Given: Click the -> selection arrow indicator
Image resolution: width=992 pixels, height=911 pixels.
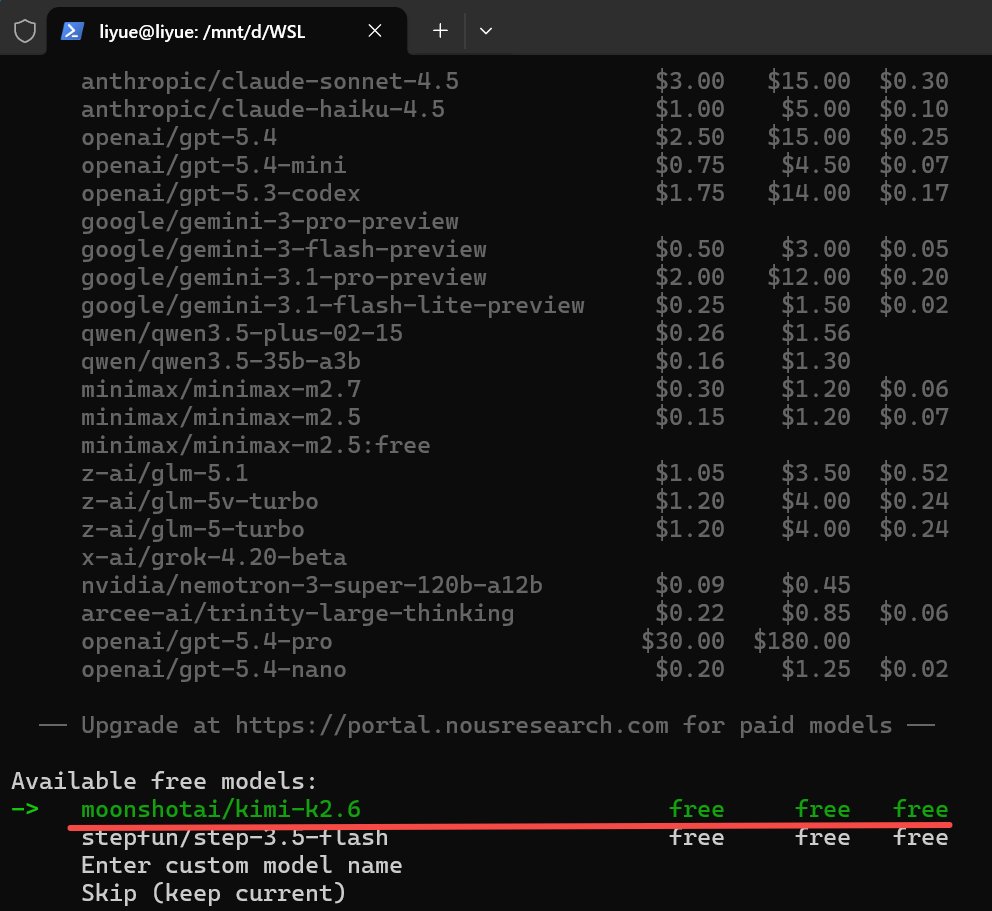Looking at the screenshot, I should (25, 809).
